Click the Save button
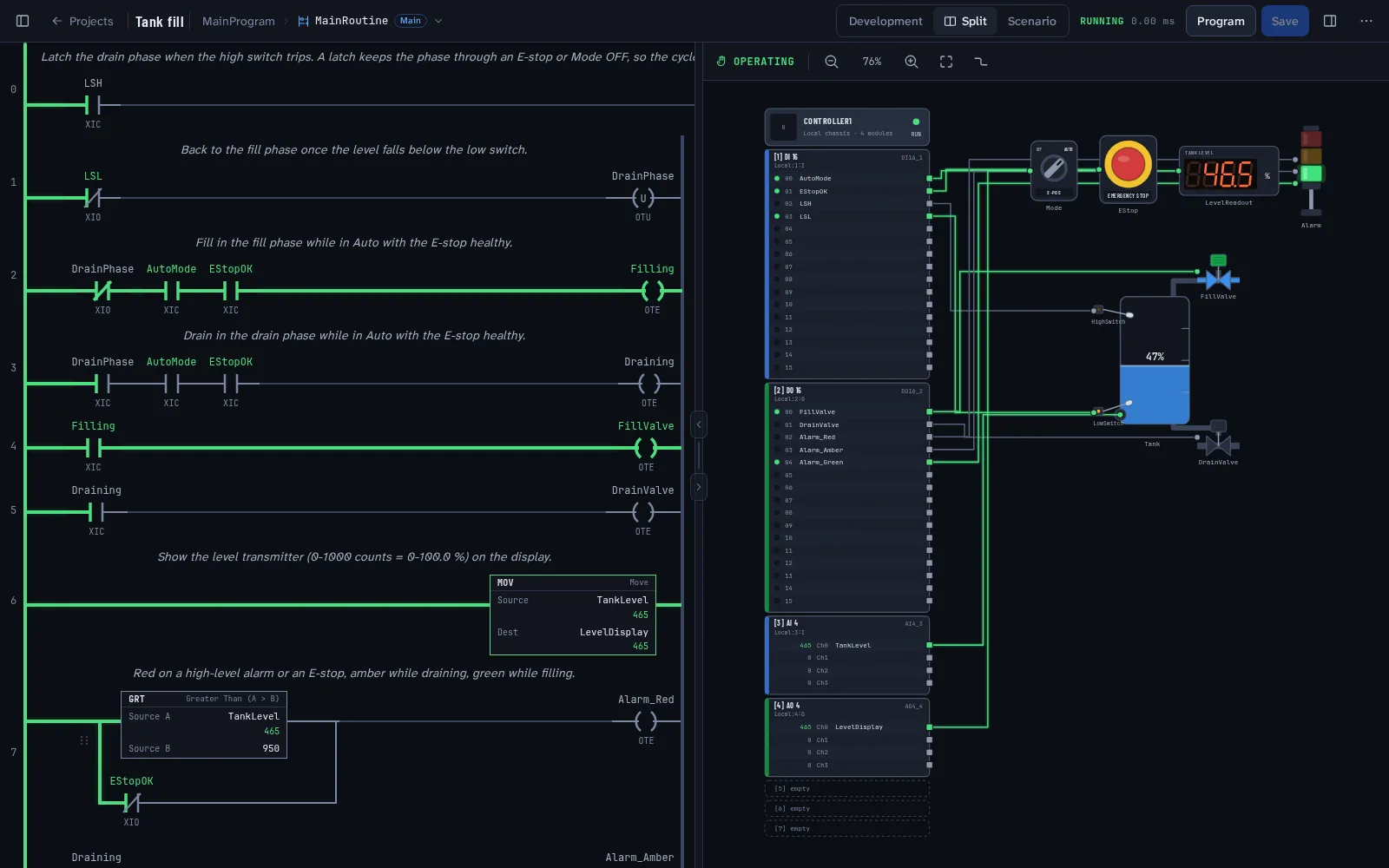1389x868 pixels. coord(1285,21)
